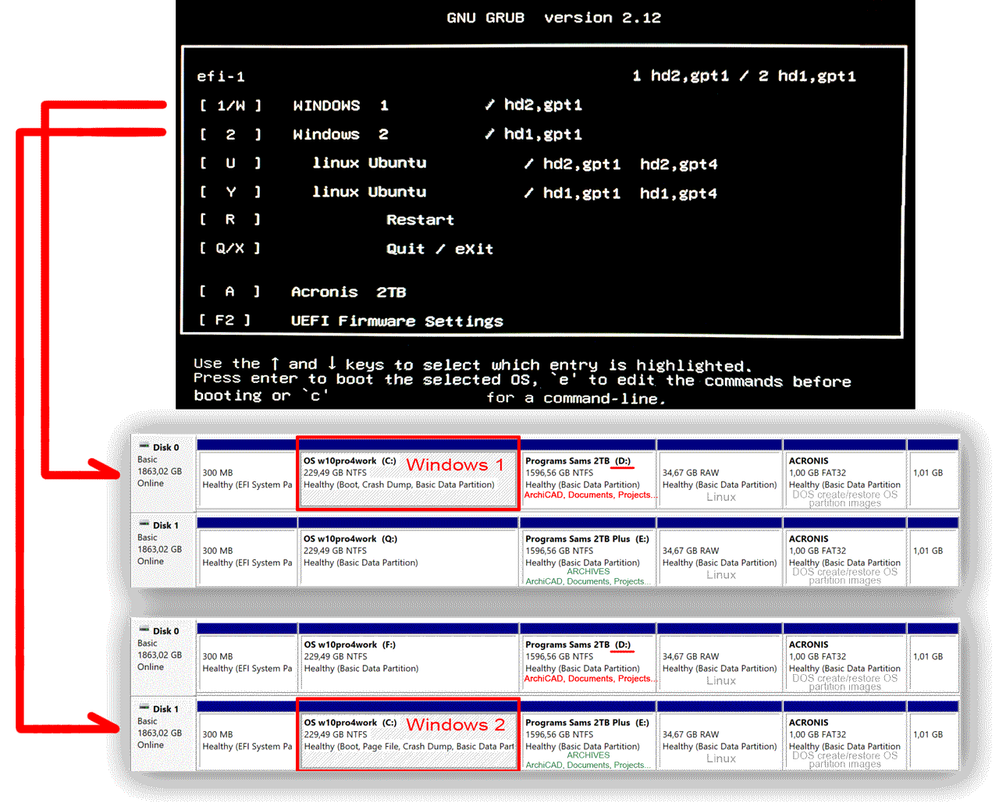This screenshot has width=999, height=802.
Task: Select 300 MB EFI partition beside Page File C: volume
Action: (x=247, y=734)
